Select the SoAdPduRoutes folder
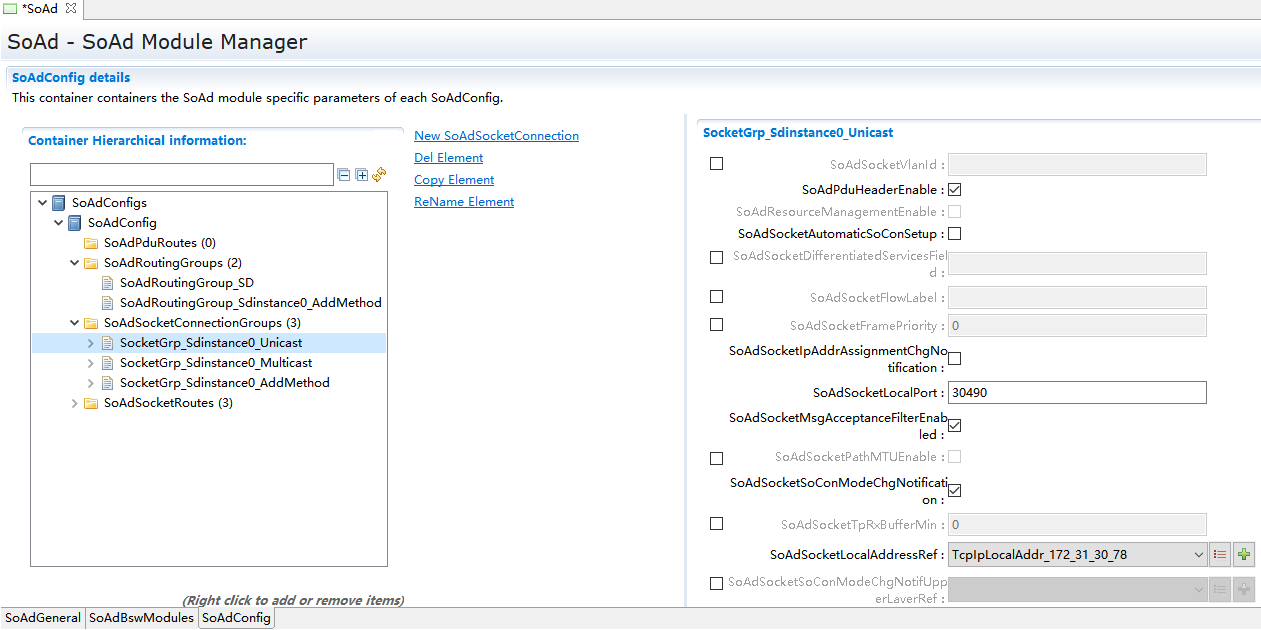1261x630 pixels. coord(159,243)
